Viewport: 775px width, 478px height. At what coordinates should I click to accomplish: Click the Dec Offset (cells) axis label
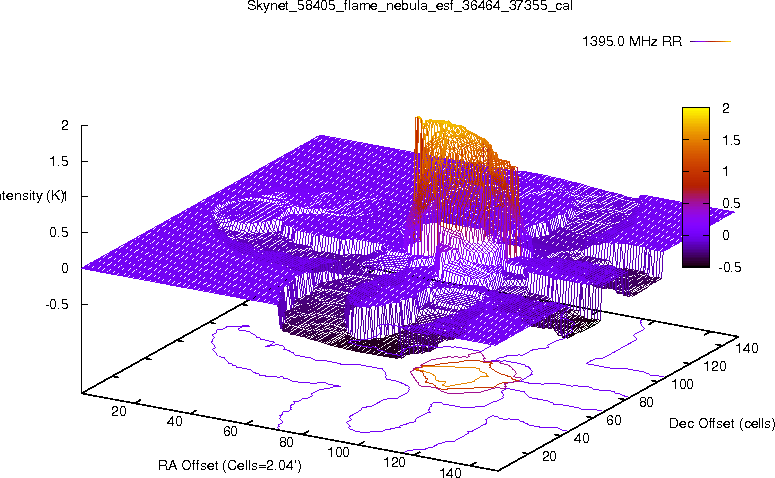pyautogui.click(x=722, y=423)
